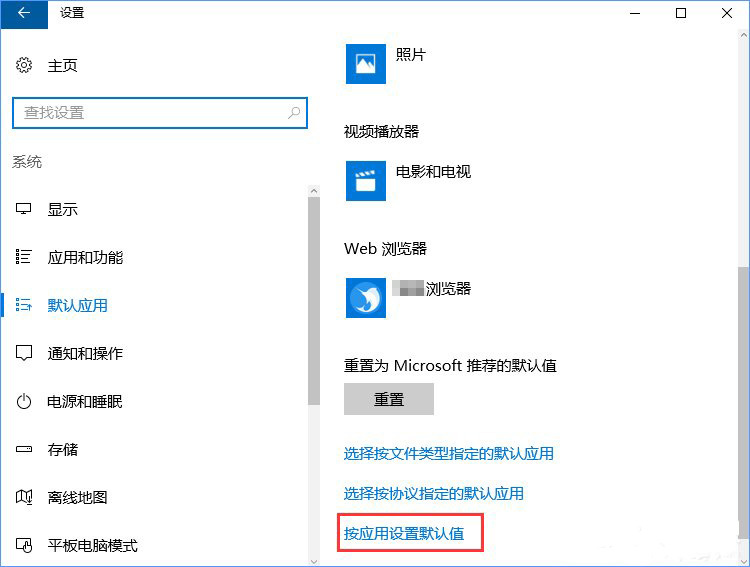Click the 离线地图 map icon
750x567 pixels.
(x=25, y=498)
